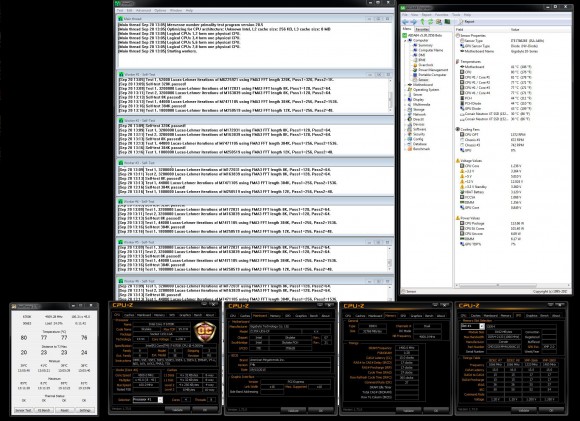This screenshot has width=580, height=421.
Task: Click the AIDA64 refresh icon
Action: point(430,22)
